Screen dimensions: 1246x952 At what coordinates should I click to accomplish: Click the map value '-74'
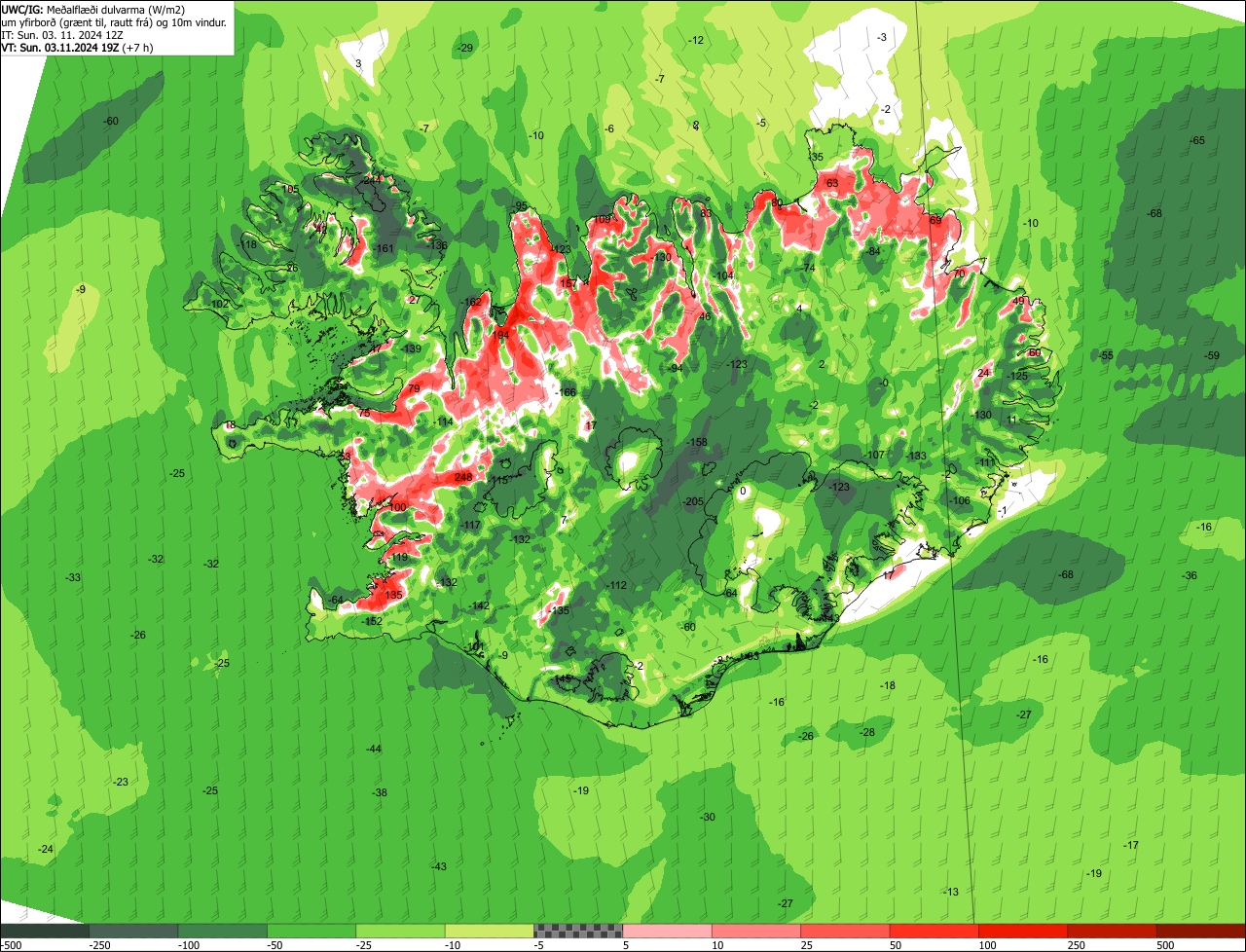pos(807,268)
